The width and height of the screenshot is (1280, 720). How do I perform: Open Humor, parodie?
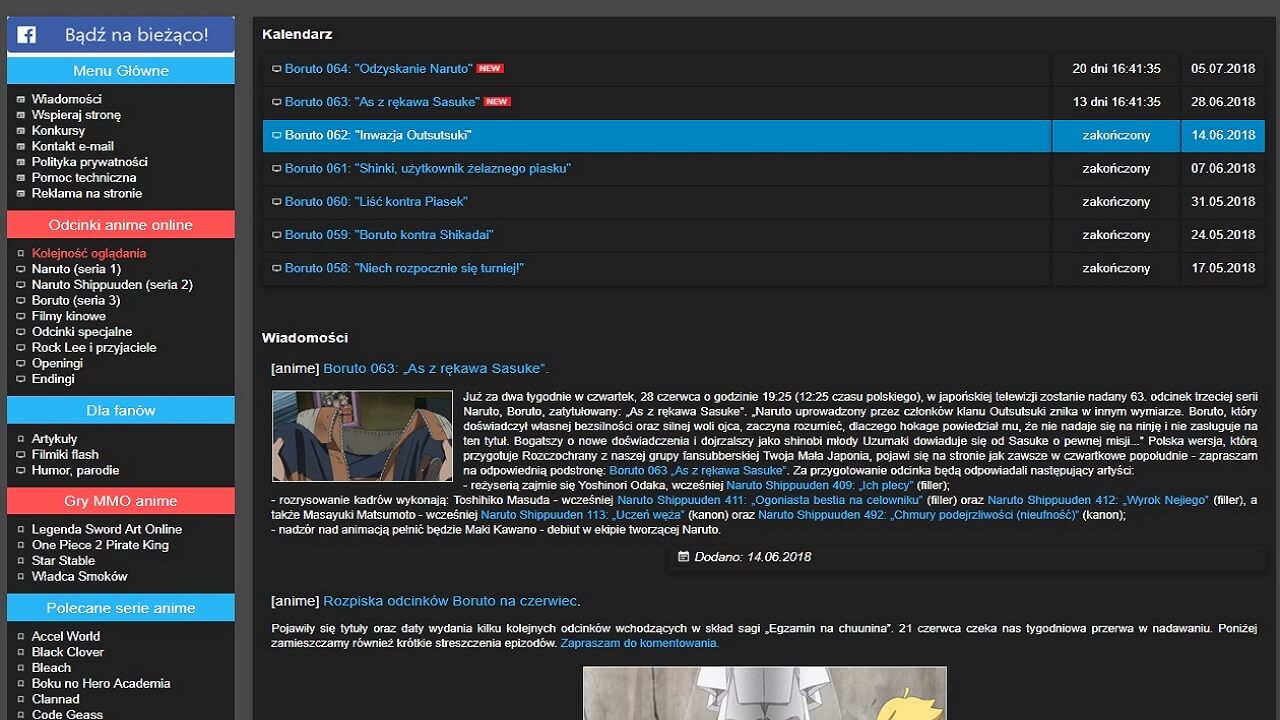pyautogui.click(x=75, y=470)
